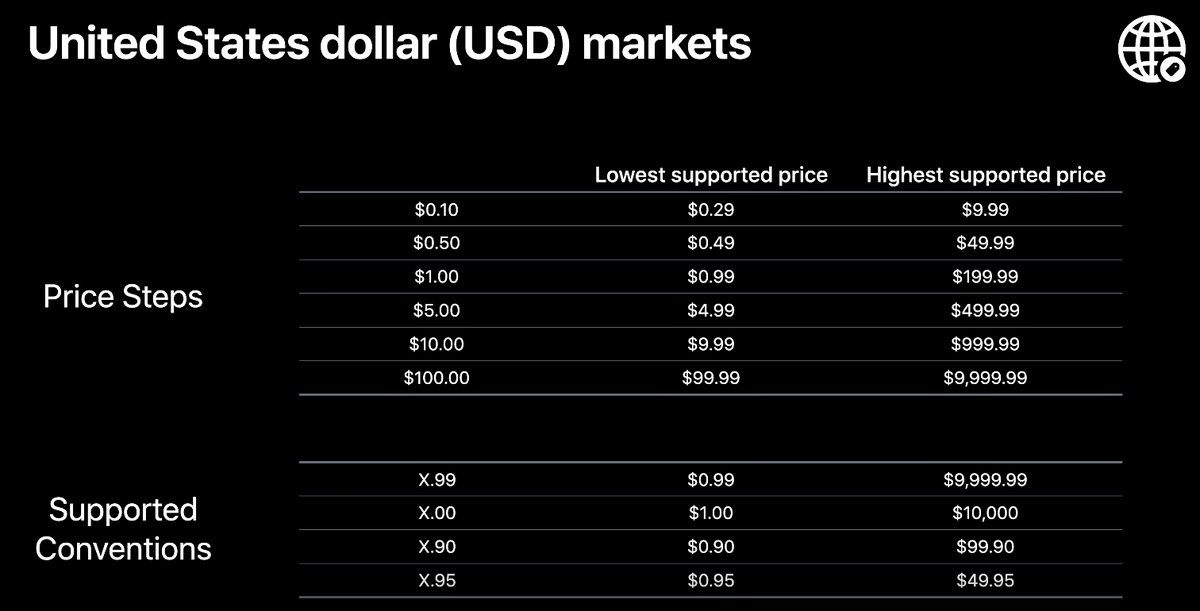Viewport: 1200px width, 611px height.
Task: Click the X.90 convention row label
Action: tap(437, 547)
